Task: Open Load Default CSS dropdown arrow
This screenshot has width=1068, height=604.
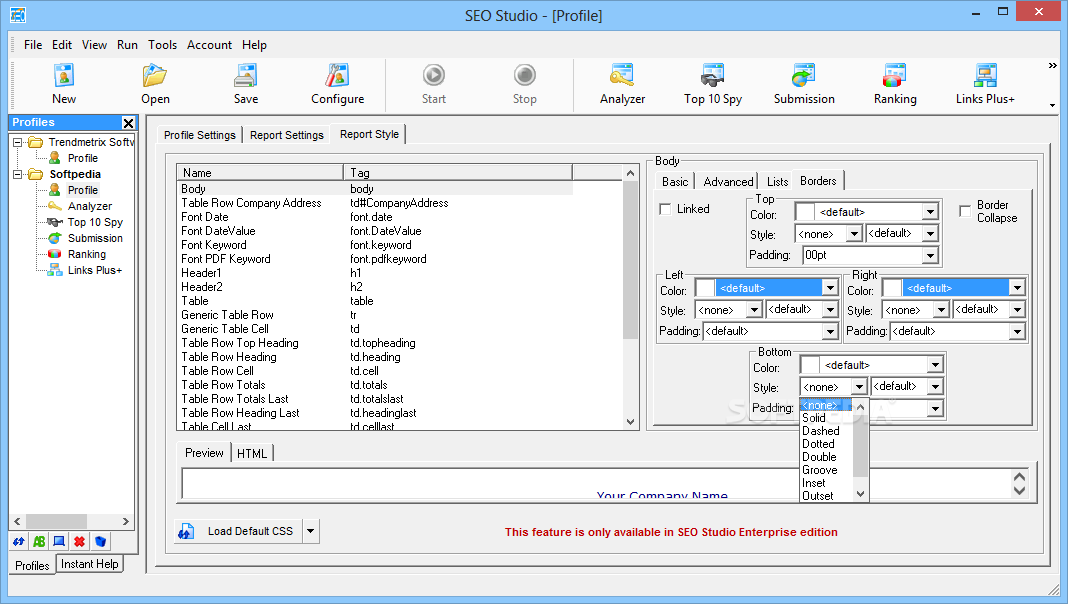Action: [311, 531]
